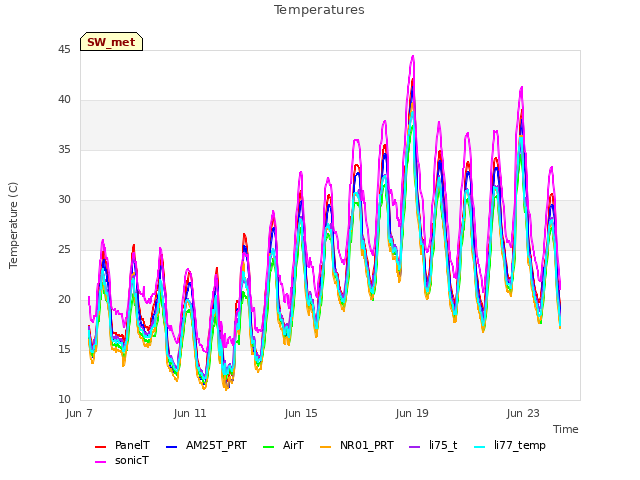Click the 15 y-axis tick label

click(x=64, y=349)
